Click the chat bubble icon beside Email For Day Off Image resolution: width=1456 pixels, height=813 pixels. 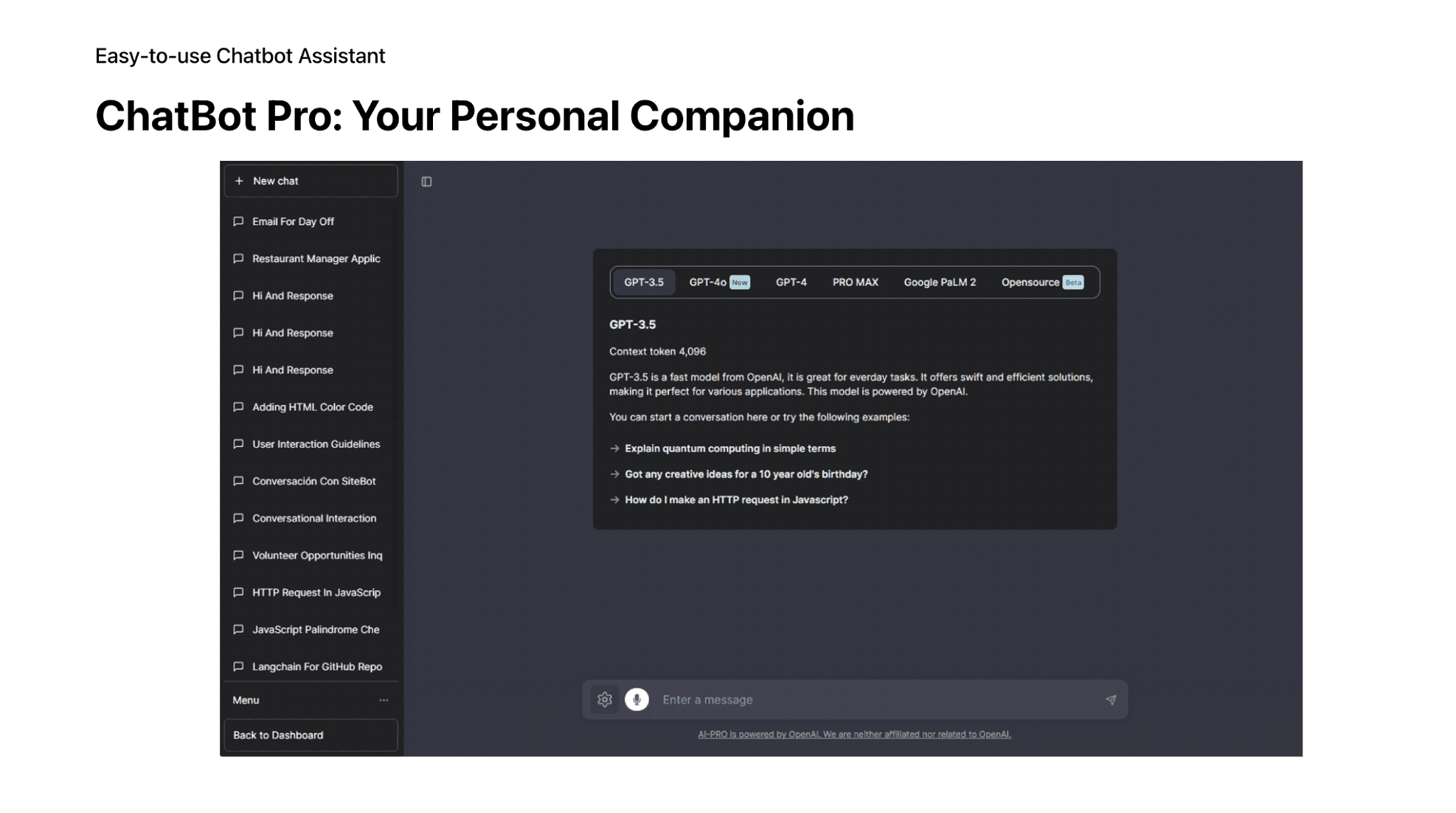[x=239, y=220]
